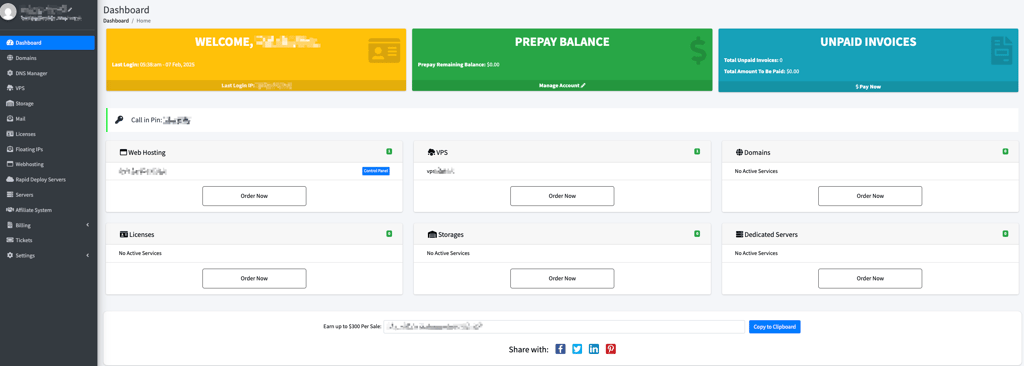The height and width of the screenshot is (366, 1024).
Task: Share the link on Facebook
Action: 560,349
